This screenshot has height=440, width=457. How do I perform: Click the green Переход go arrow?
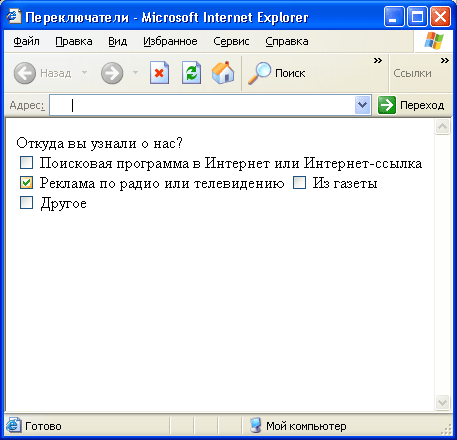coord(387,105)
